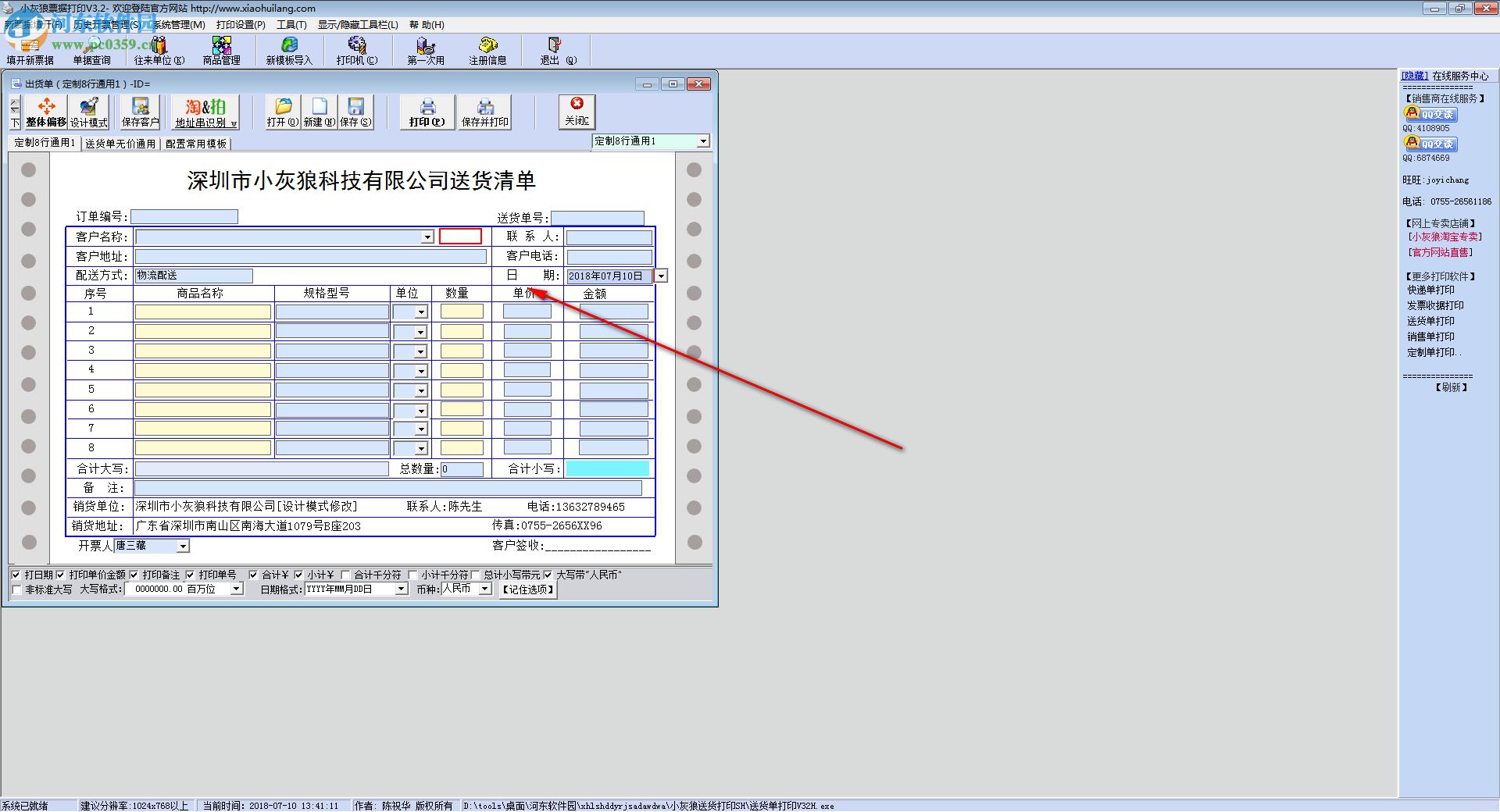Enable 非标准大写 checkbox
The image size is (1500, 812).
17,590
